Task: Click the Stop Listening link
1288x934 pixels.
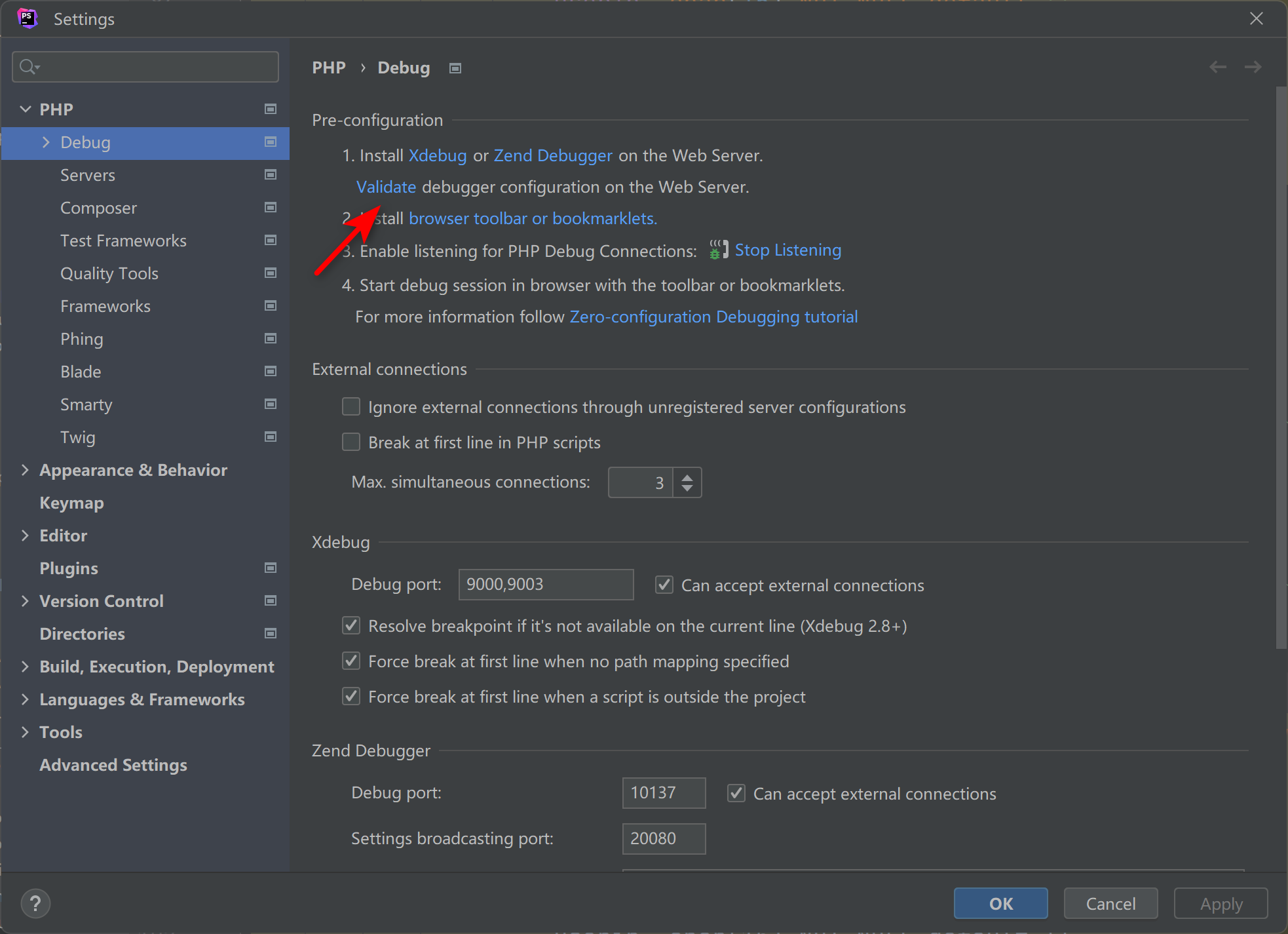Action: click(787, 250)
